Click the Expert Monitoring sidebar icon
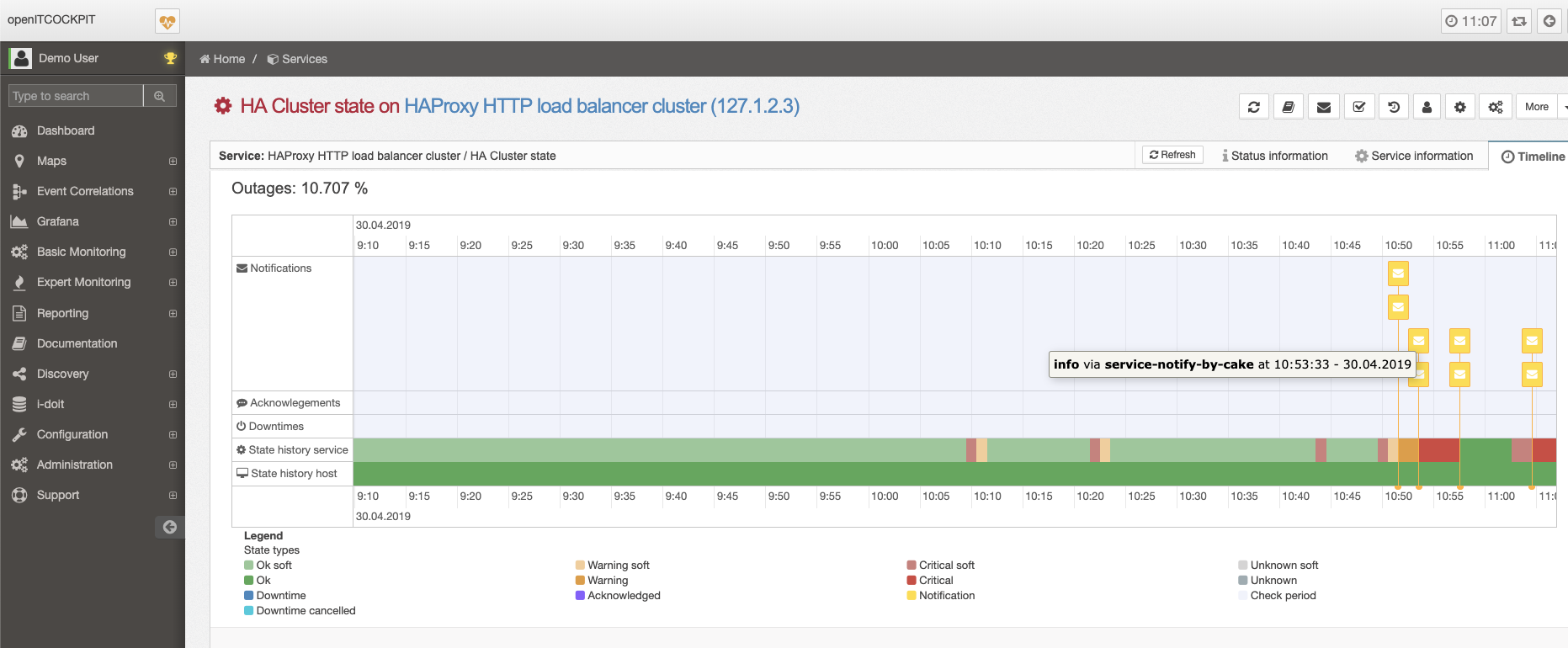 (x=19, y=283)
